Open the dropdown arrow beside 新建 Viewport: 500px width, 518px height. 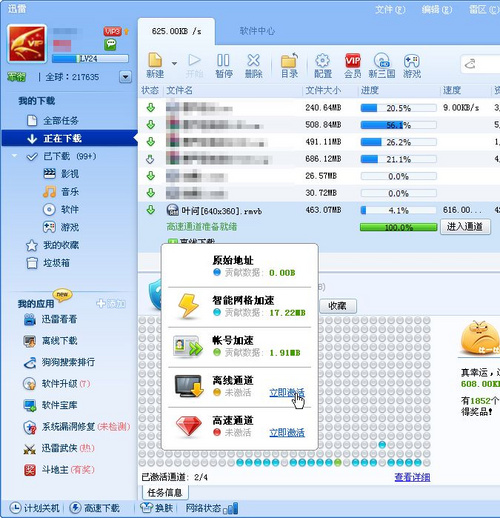tap(174, 63)
